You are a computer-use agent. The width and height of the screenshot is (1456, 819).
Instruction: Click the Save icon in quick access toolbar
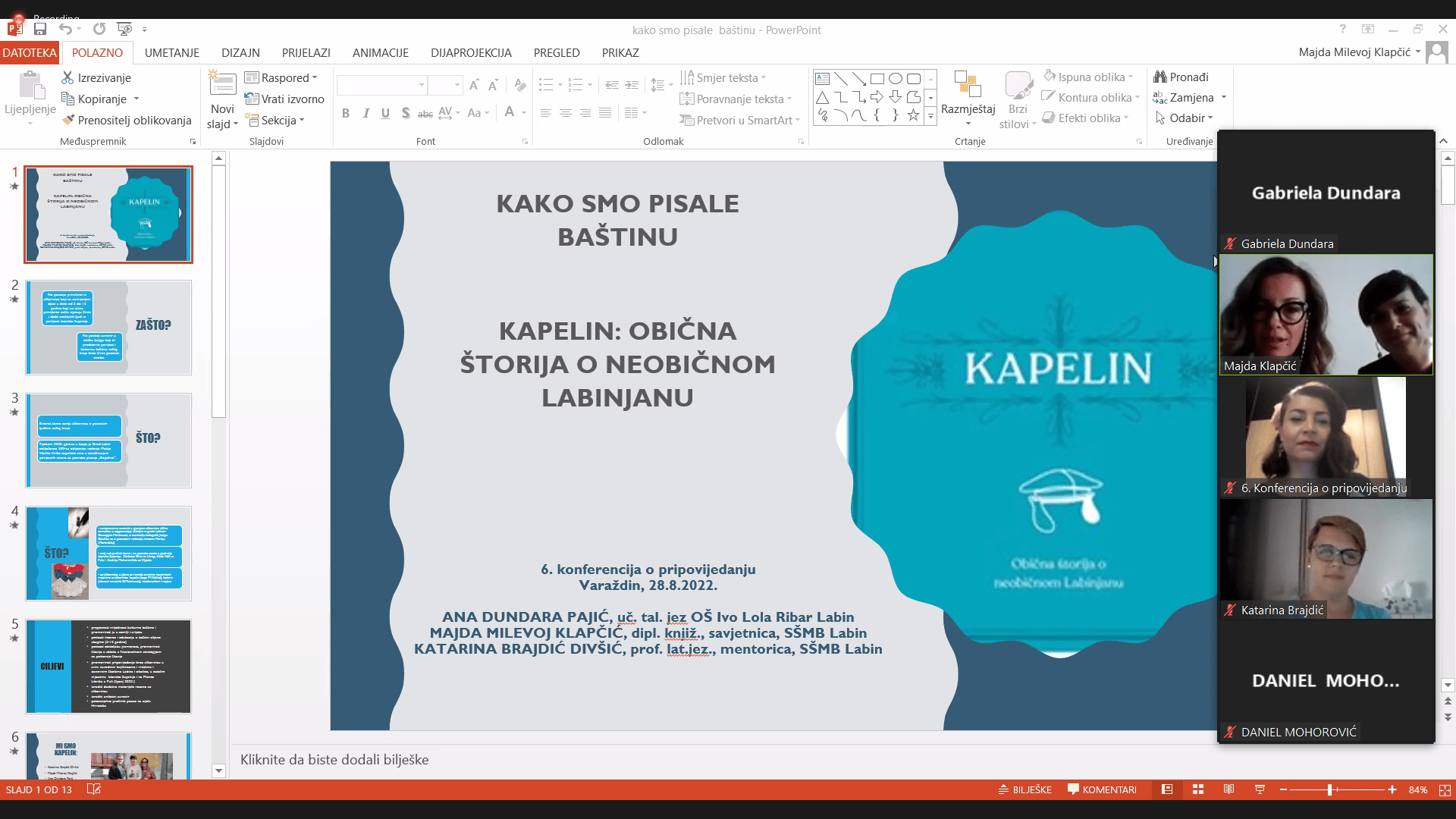coord(40,29)
